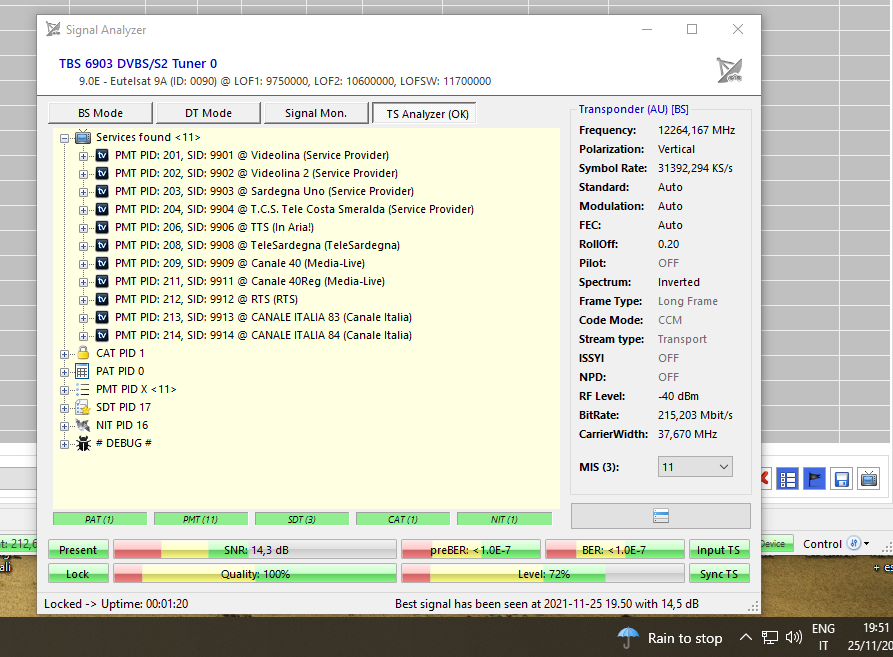Click the NIT (1) indicator

tap(504, 519)
